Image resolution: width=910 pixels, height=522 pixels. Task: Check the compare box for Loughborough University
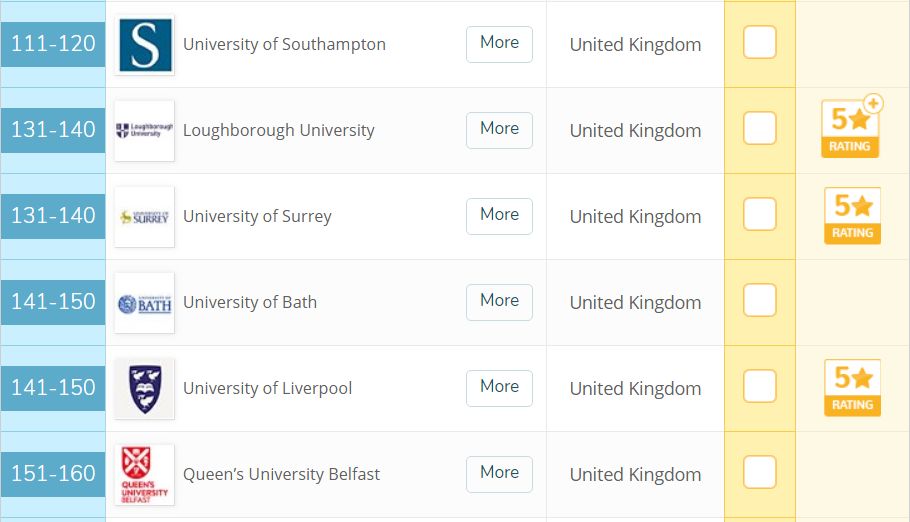click(x=760, y=128)
